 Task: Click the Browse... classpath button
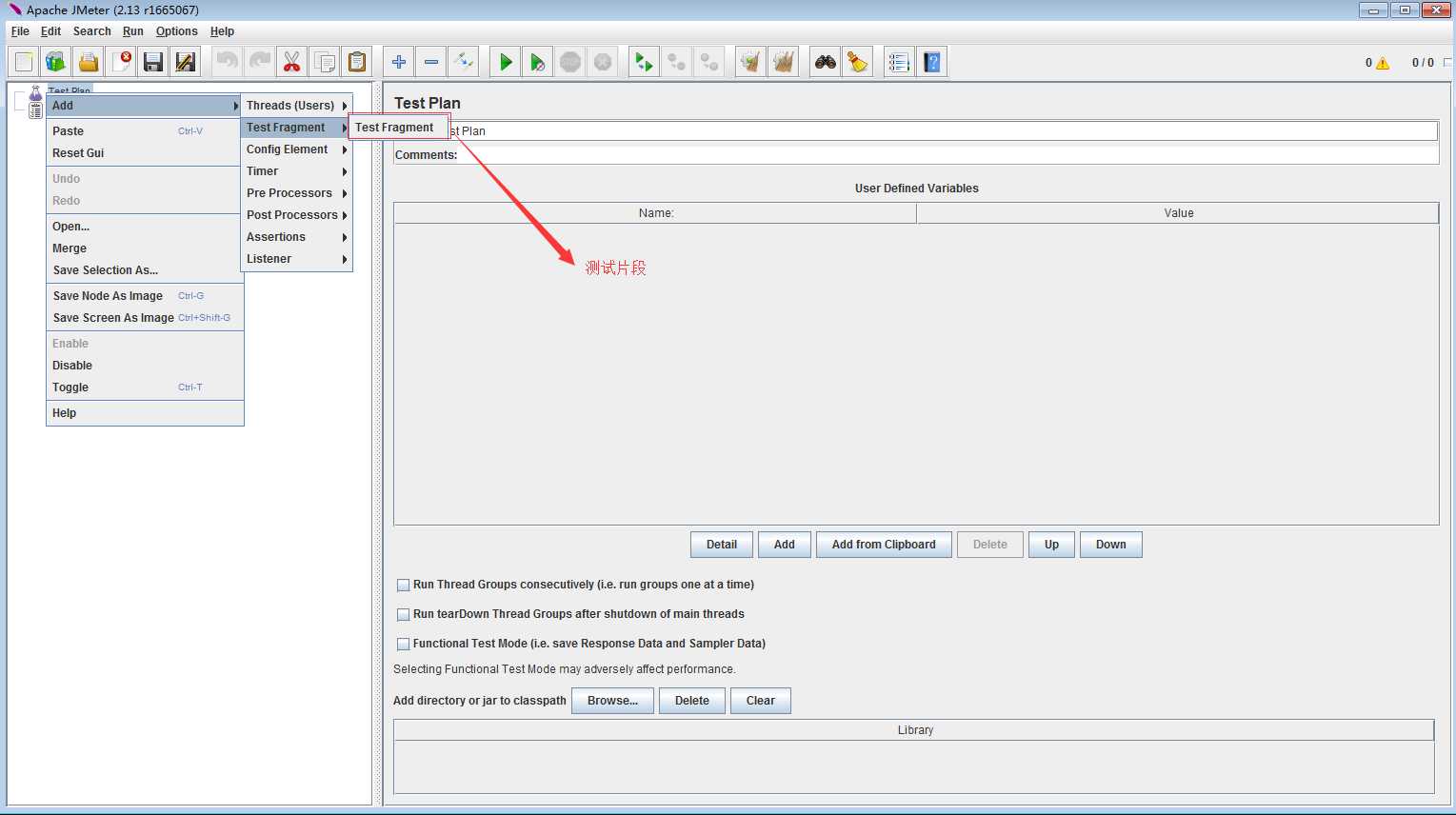[612, 701]
